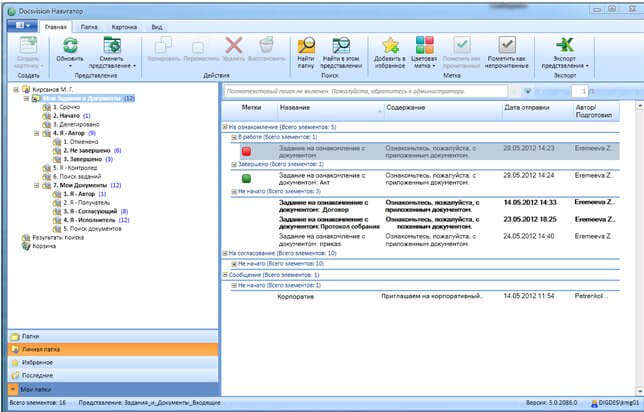Expand the На согласование group
Screen dimensions: 644x412
click(223, 253)
